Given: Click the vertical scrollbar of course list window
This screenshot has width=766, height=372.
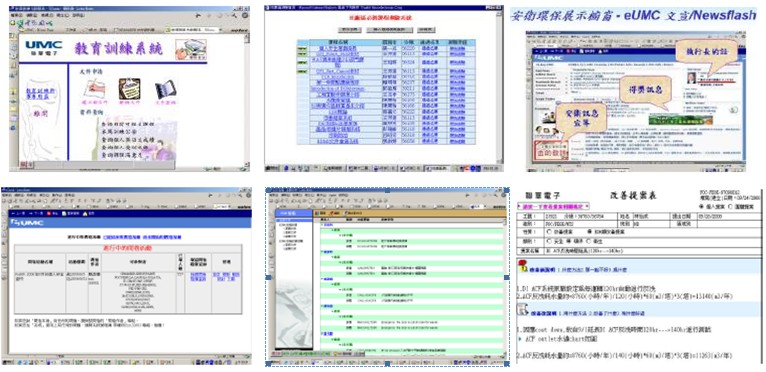Looking at the screenshot, I should click(x=499, y=87).
